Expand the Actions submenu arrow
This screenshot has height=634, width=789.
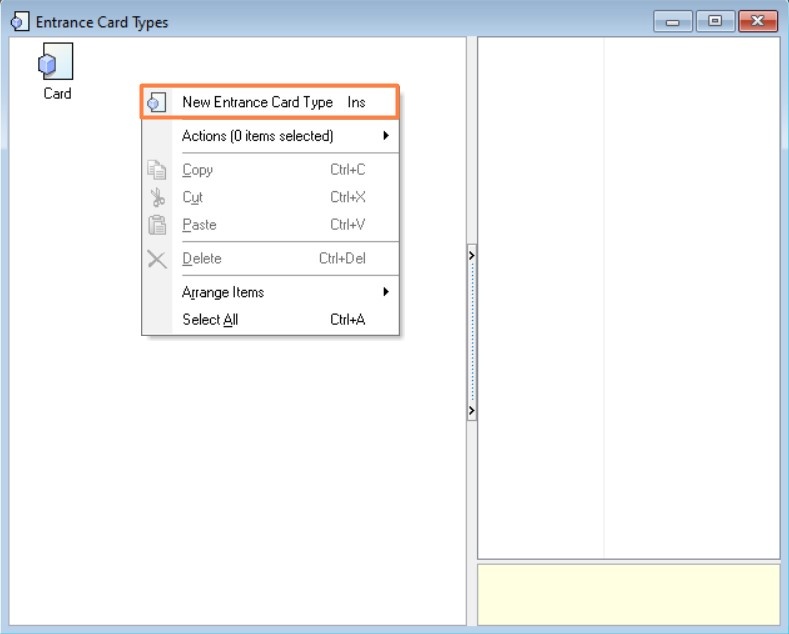point(386,136)
